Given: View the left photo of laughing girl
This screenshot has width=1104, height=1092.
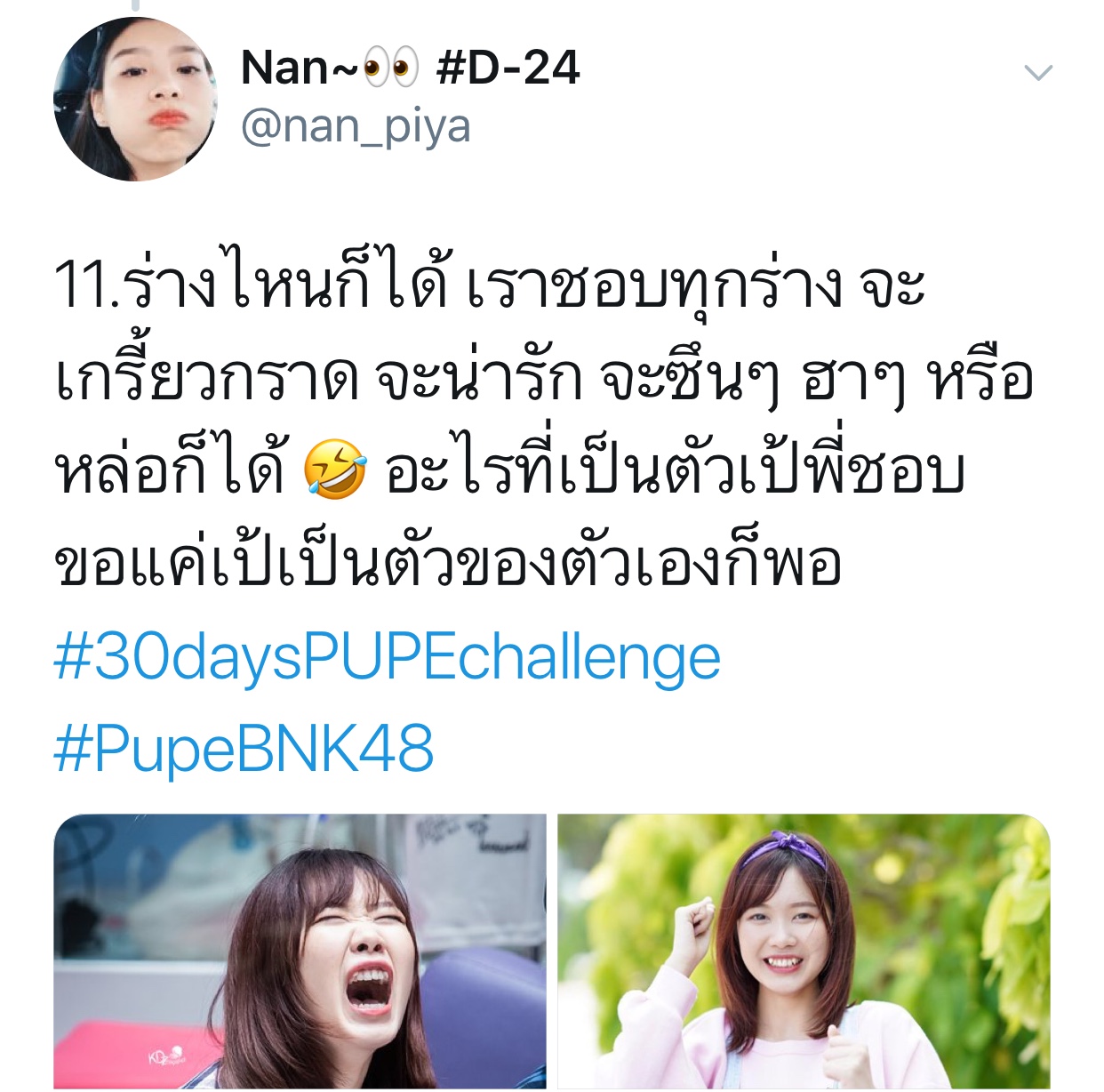Looking at the screenshot, I should (300, 951).
